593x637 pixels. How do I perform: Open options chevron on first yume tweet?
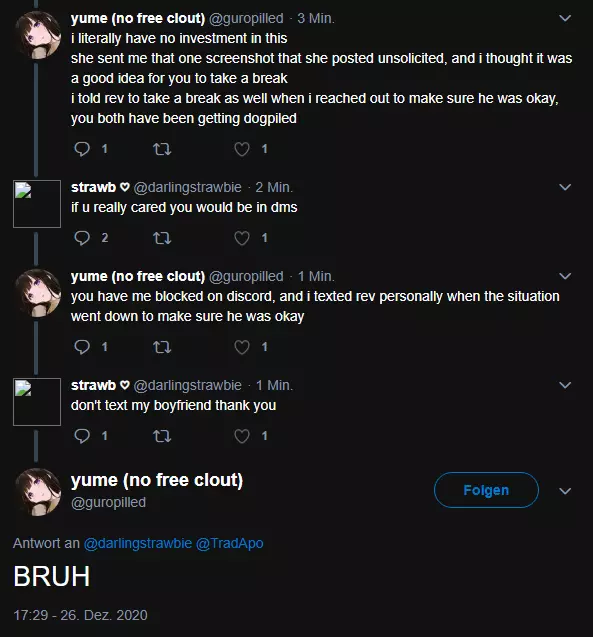pos(565,18)
